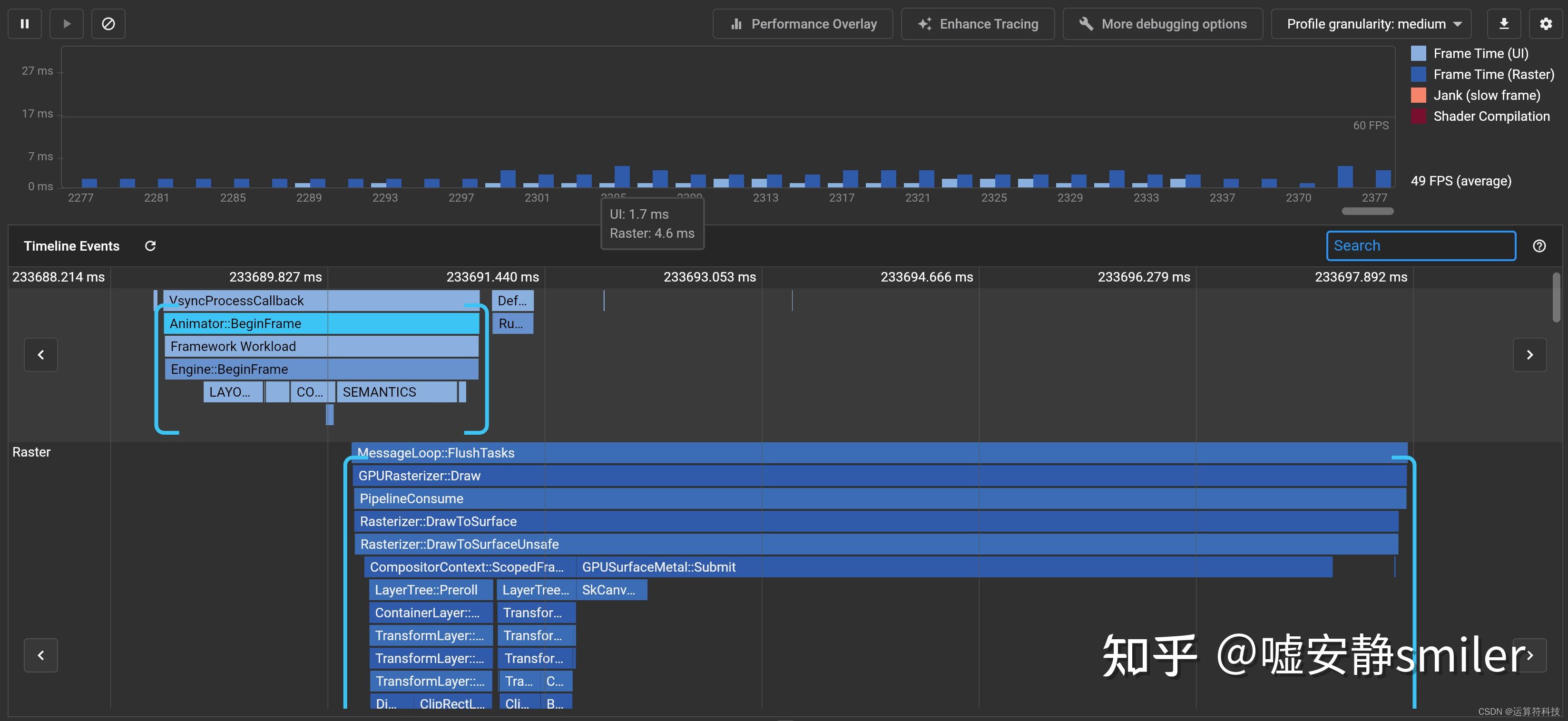1568x721 pixels.
Task: Select Rasterizer::DrawToSurfaceUnsafe event
Action: pos(876,544)
